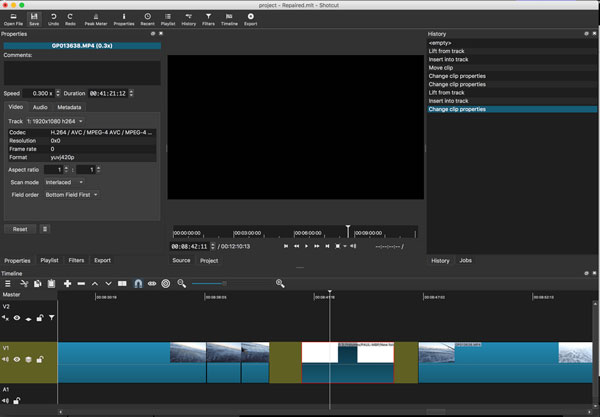Toggle timeline snapping magnet
The image size is (600, 417).
pyautogui.click(x=138, y=283)
